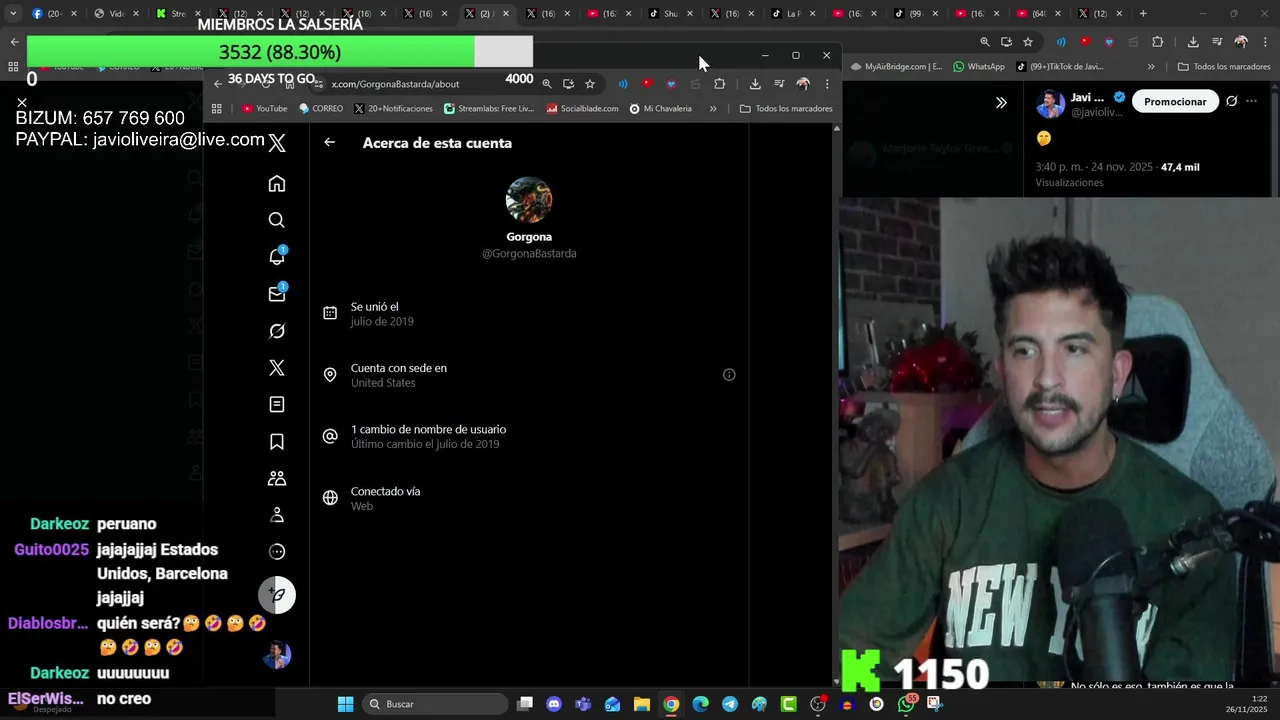This screenshot has width=1280, height=720.
Task: Open the More circle icon in sidebar
Action: tap(277, 552)
